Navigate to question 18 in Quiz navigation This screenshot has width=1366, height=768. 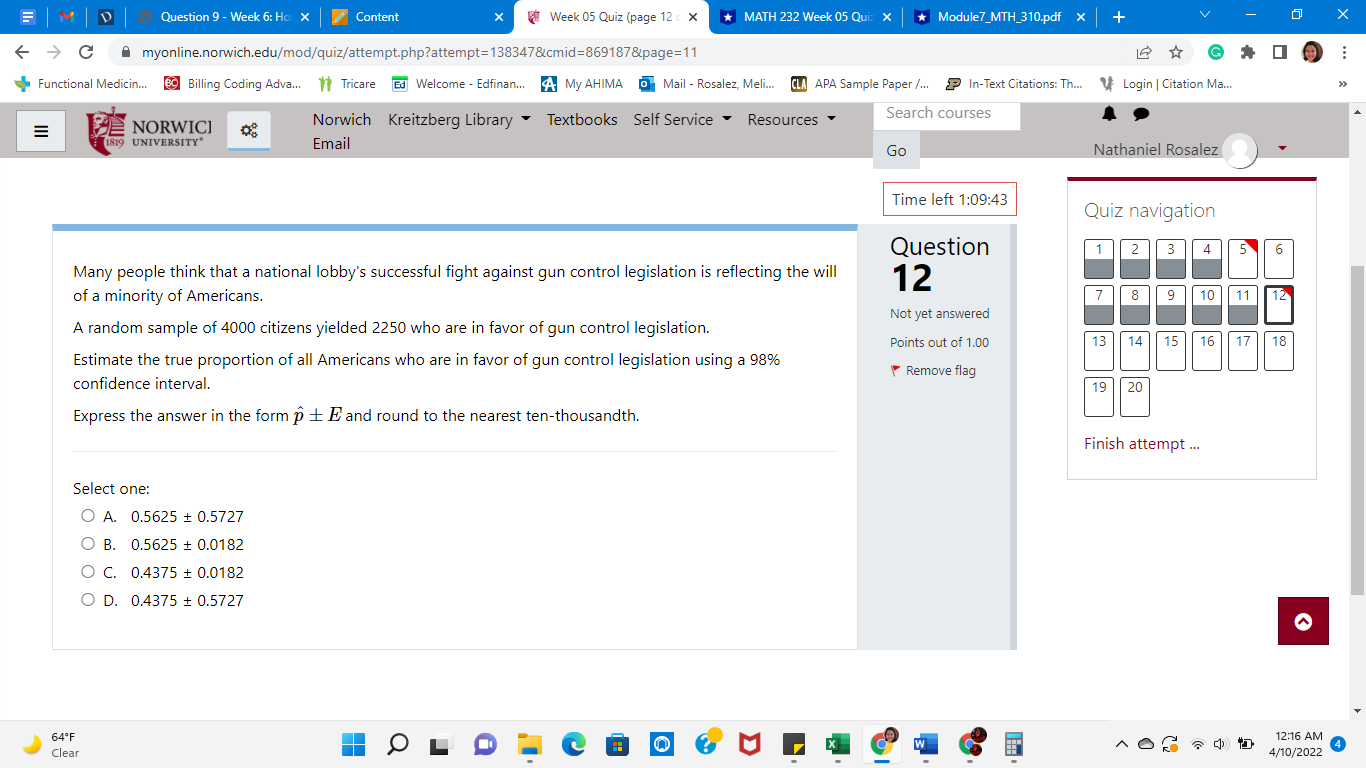[1279, 351]
